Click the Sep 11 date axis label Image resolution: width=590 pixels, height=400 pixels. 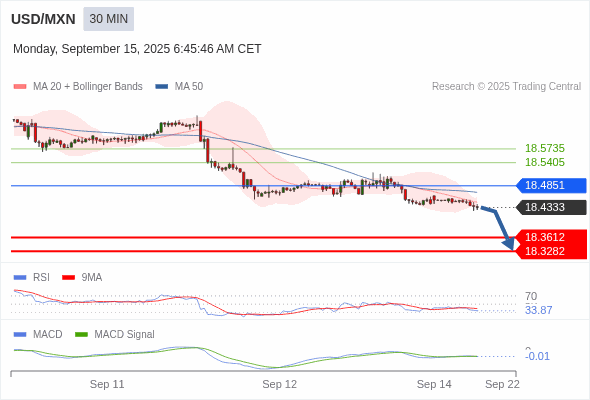click(x=107, y=384)
